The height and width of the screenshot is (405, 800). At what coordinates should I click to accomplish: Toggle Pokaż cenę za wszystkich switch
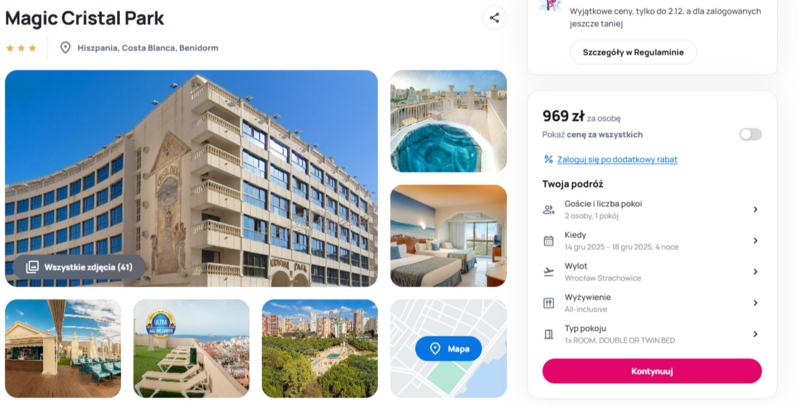coord(751,134)
